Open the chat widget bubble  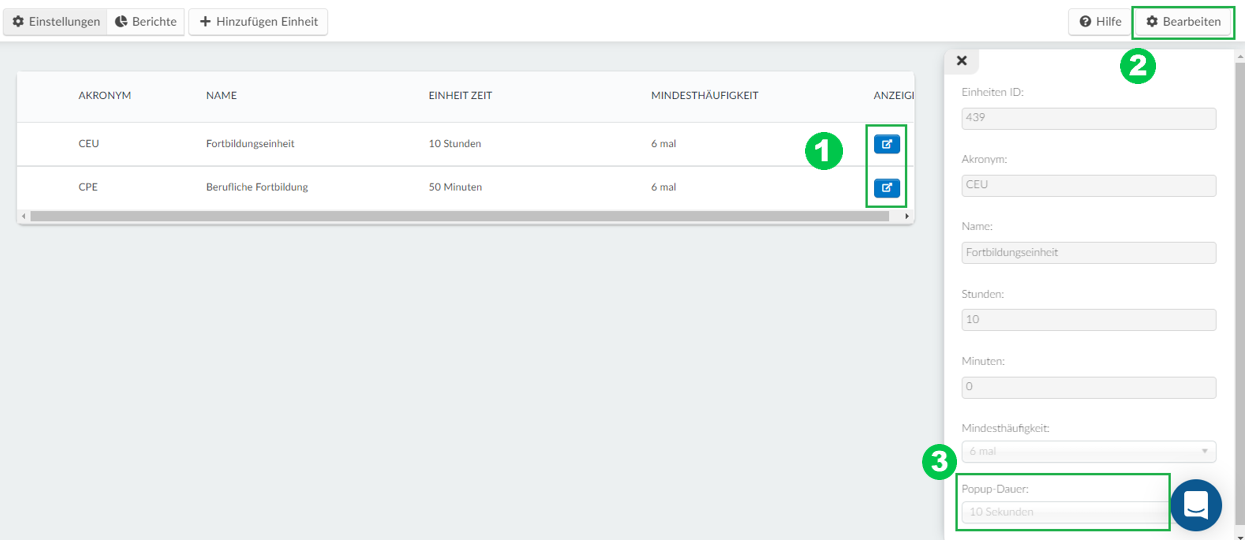(x=1196, y=505)
